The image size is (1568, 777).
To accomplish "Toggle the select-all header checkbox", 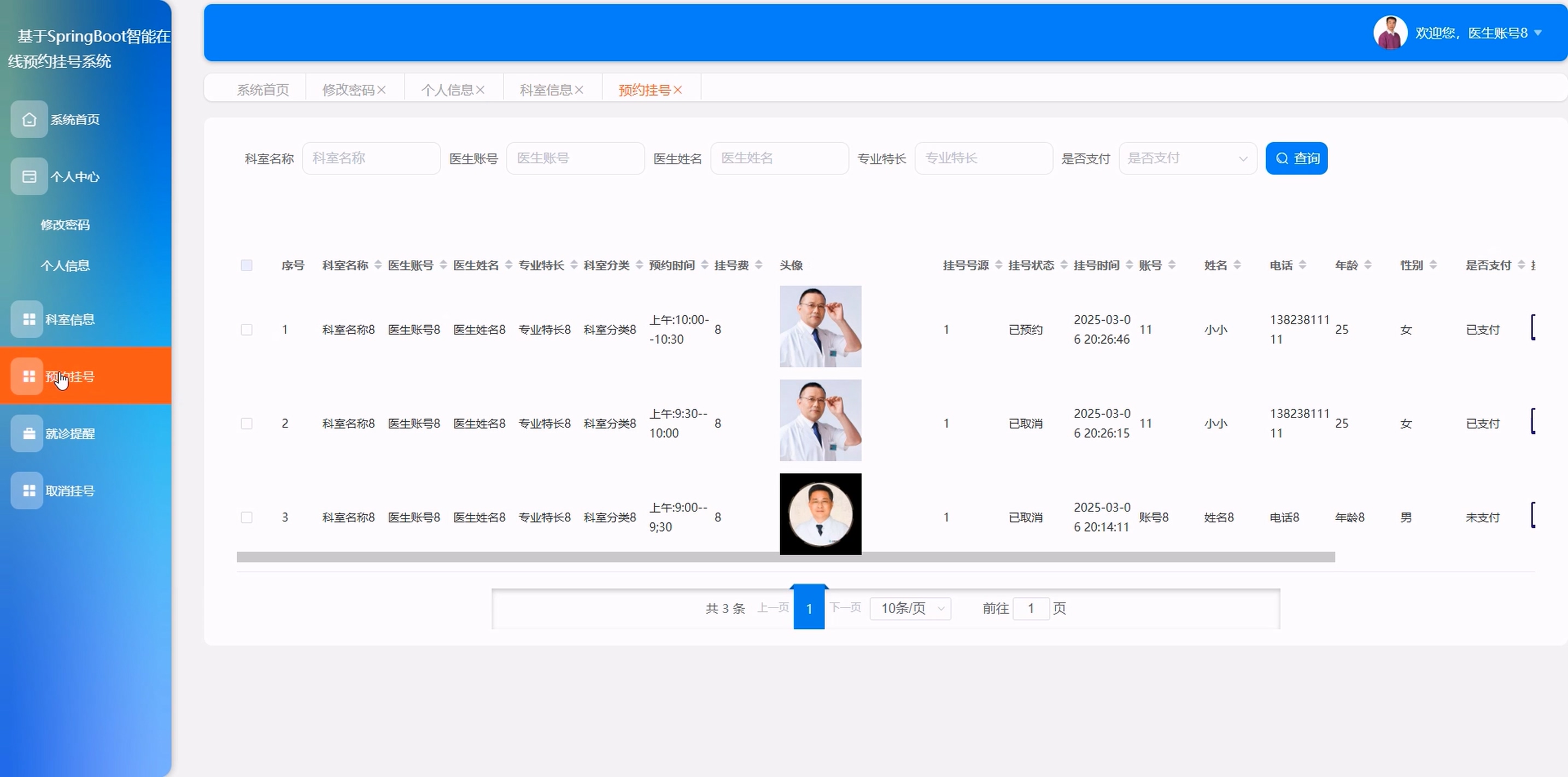I will (247, 264).
